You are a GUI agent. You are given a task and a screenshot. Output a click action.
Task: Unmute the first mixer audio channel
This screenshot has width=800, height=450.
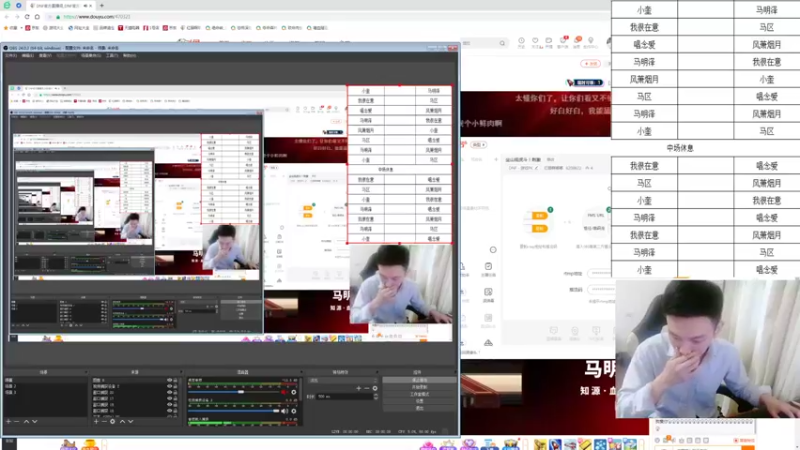point(284,392)
